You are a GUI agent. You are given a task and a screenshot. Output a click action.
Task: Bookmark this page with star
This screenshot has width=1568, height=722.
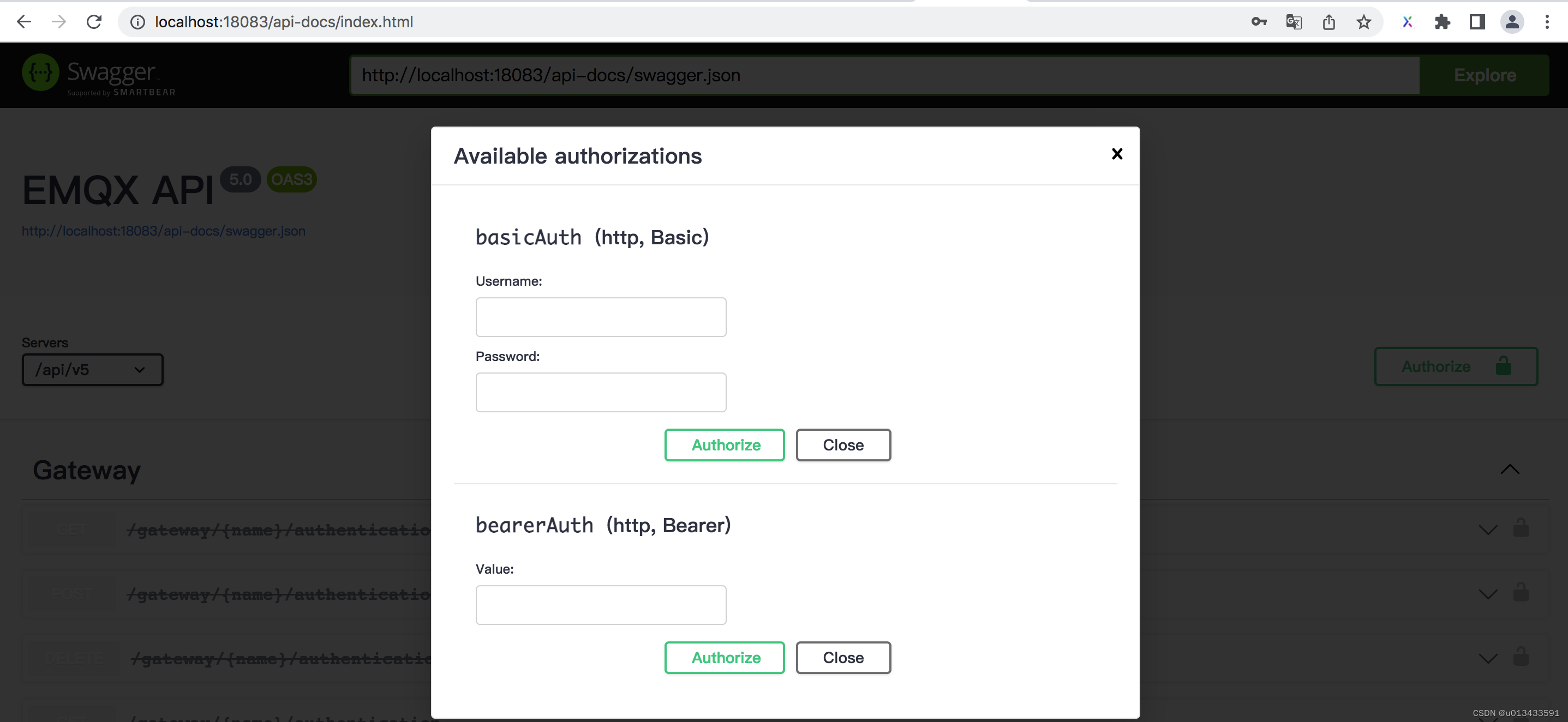click(x=1363, y=22)
